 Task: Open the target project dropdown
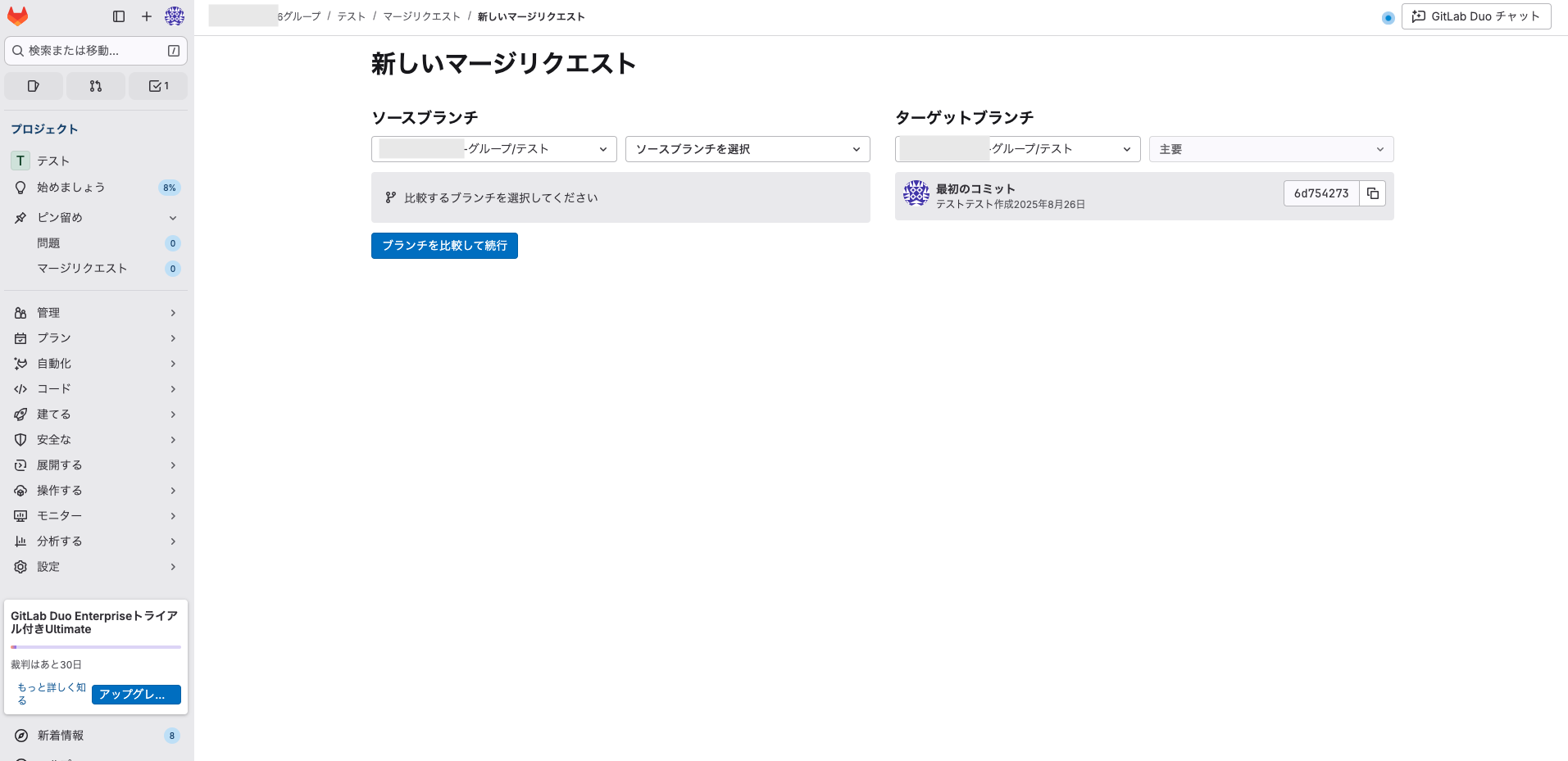(x=1018, y=149)
